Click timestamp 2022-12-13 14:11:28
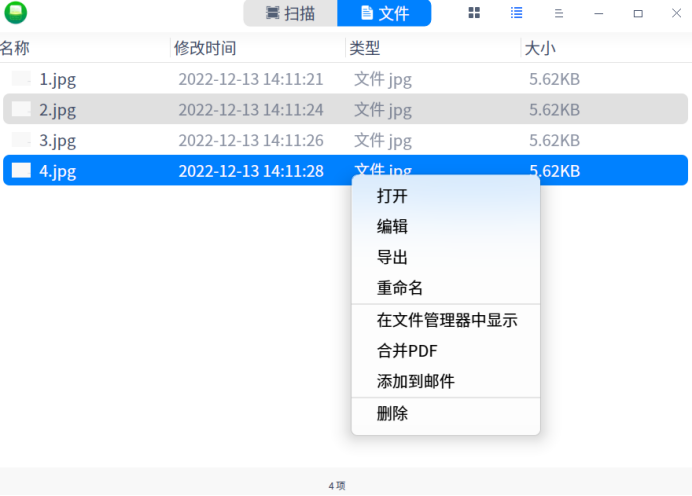Screen dimensions: 692x496 (x=251, y=171)
